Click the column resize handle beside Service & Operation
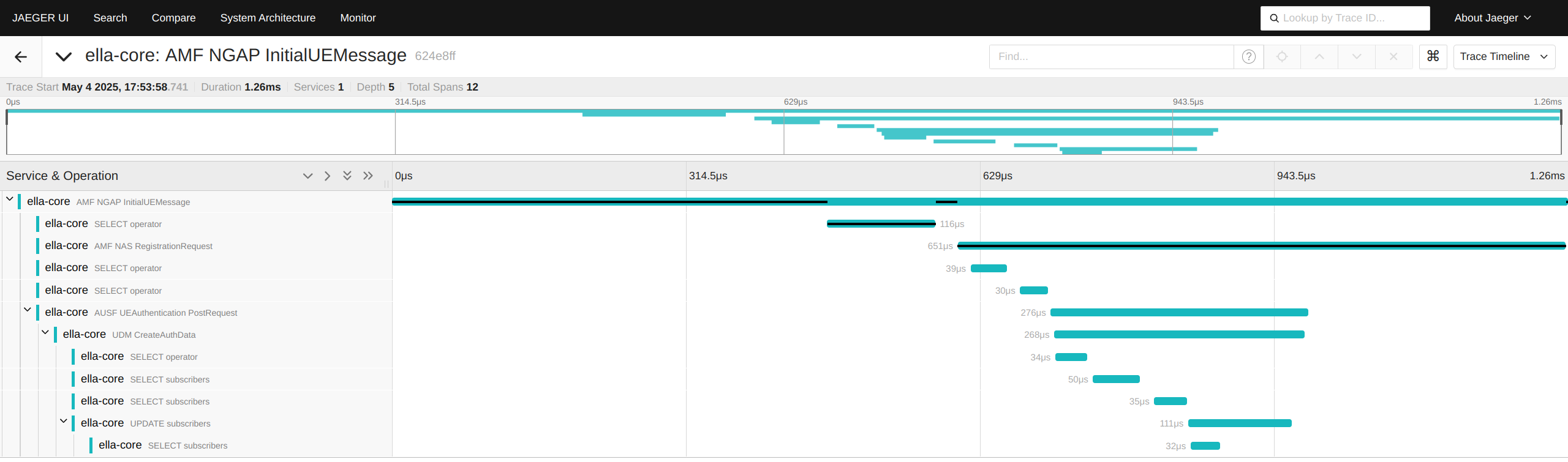Viewport: 1568px width, 462px height. click(386, 184)
